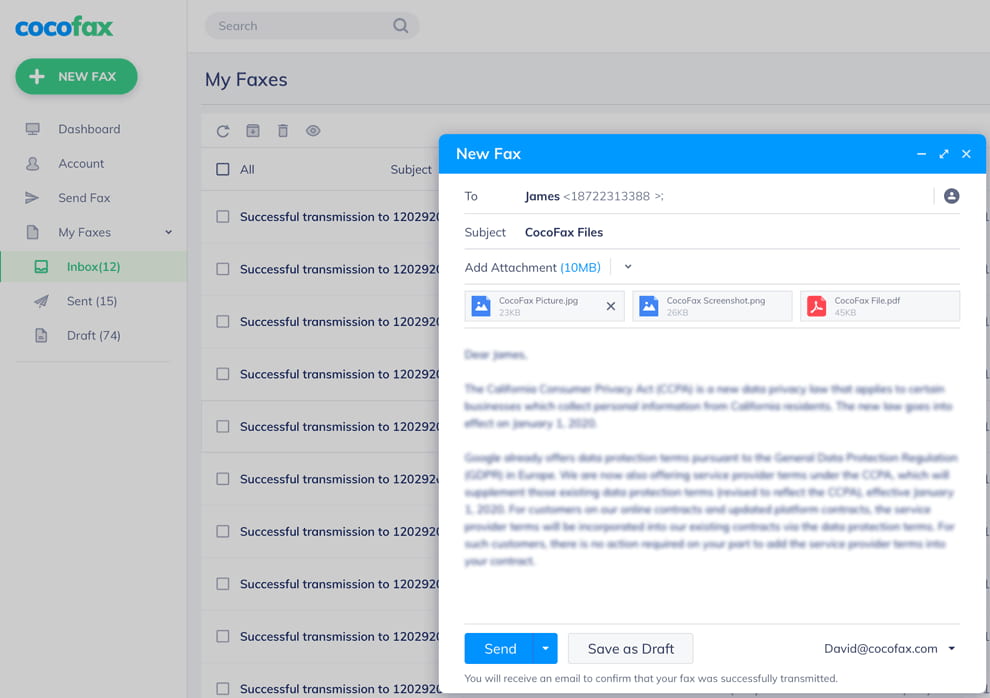Check the ninth Successful transmission row checkbox
Viewport: 990px width, 698px height.
(x=223, y=636)
